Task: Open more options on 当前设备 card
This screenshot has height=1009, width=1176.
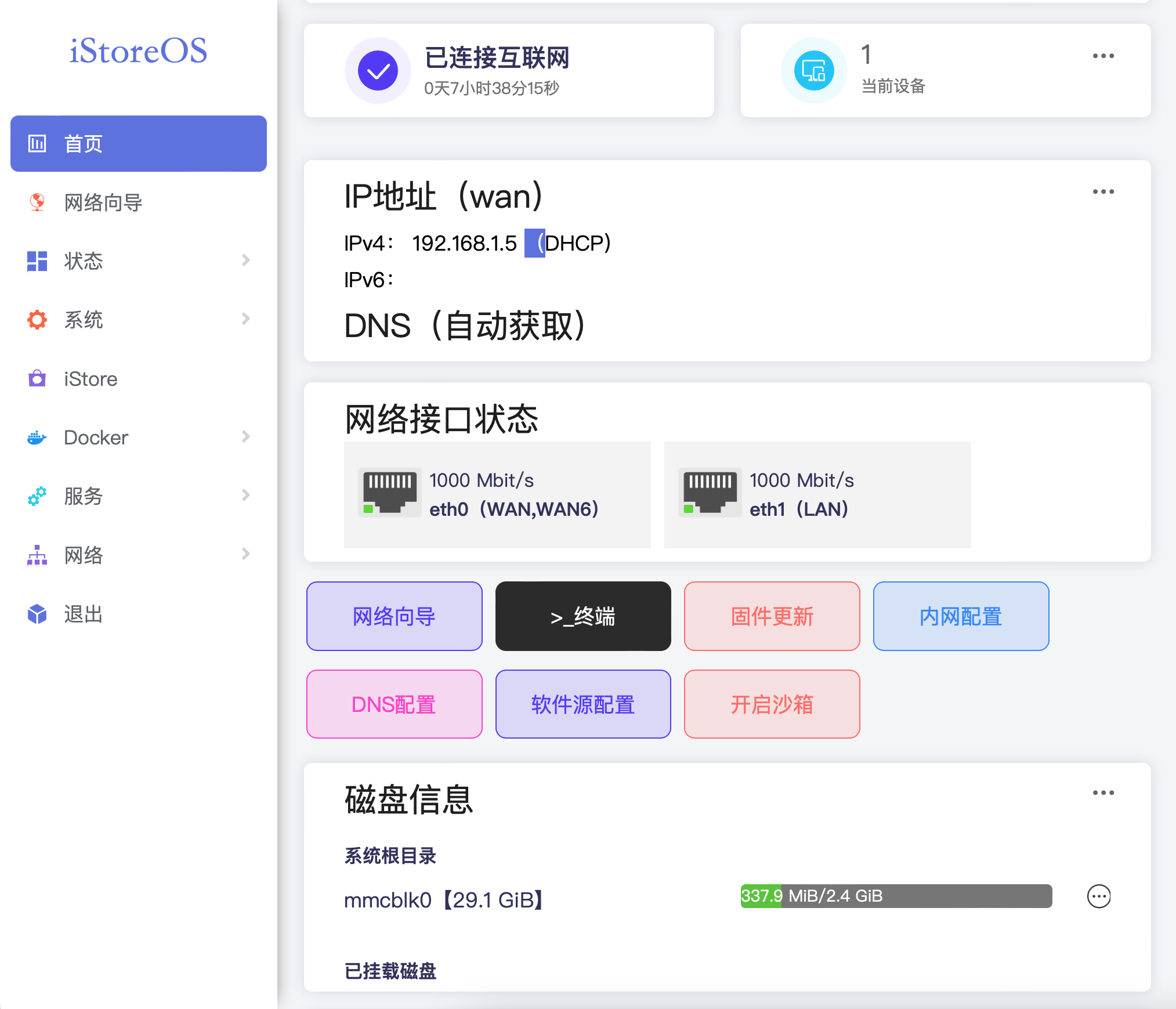Action: 1103,56
